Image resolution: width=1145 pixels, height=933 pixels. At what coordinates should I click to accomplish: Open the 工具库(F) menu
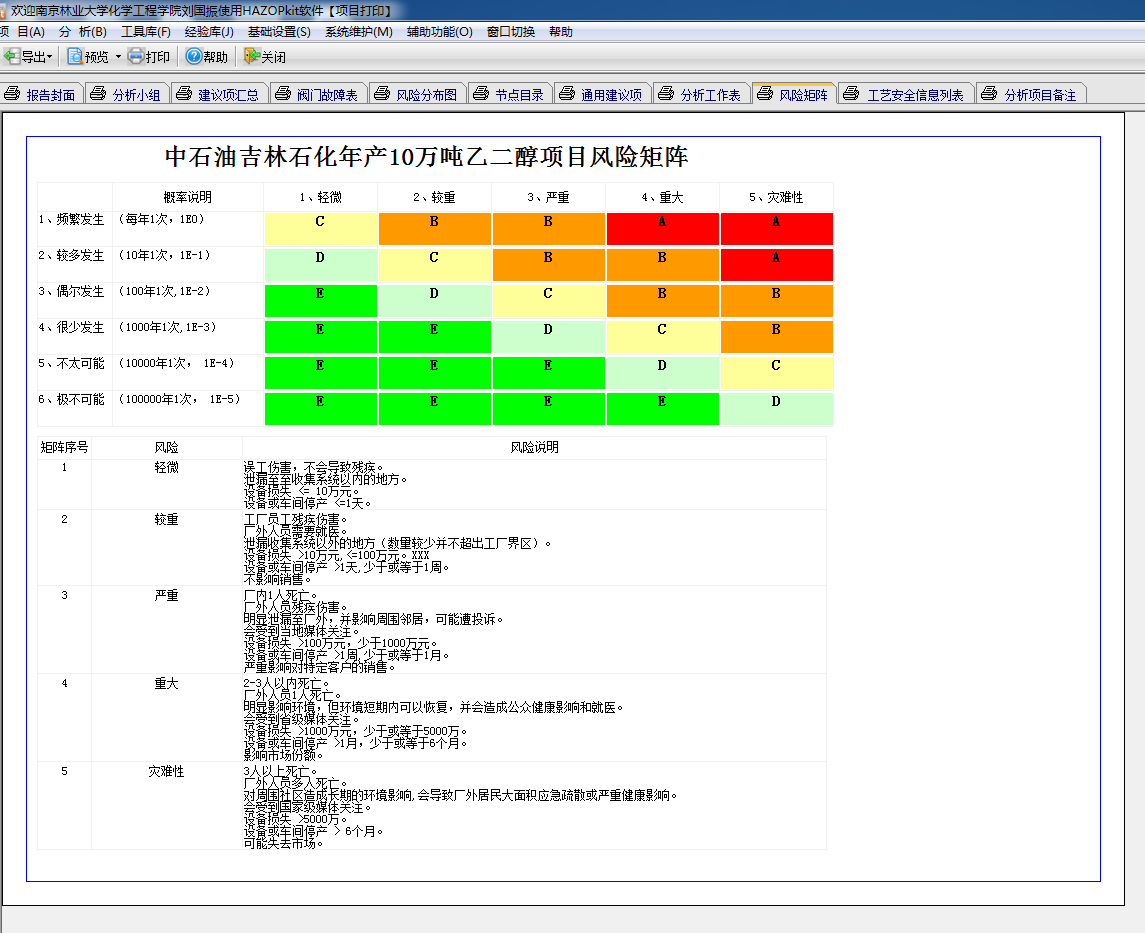pos(145,31)
